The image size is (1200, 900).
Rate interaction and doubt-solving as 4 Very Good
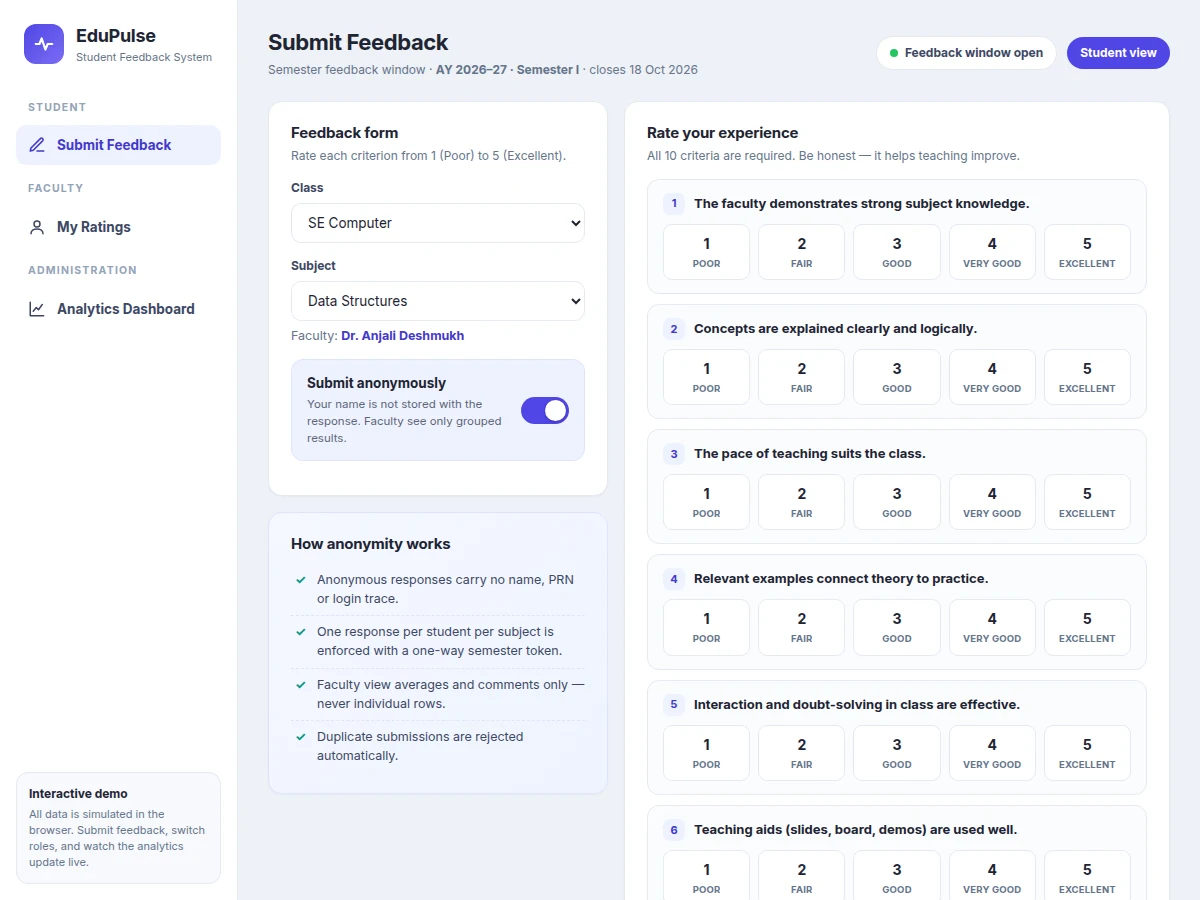coord(992,753)
